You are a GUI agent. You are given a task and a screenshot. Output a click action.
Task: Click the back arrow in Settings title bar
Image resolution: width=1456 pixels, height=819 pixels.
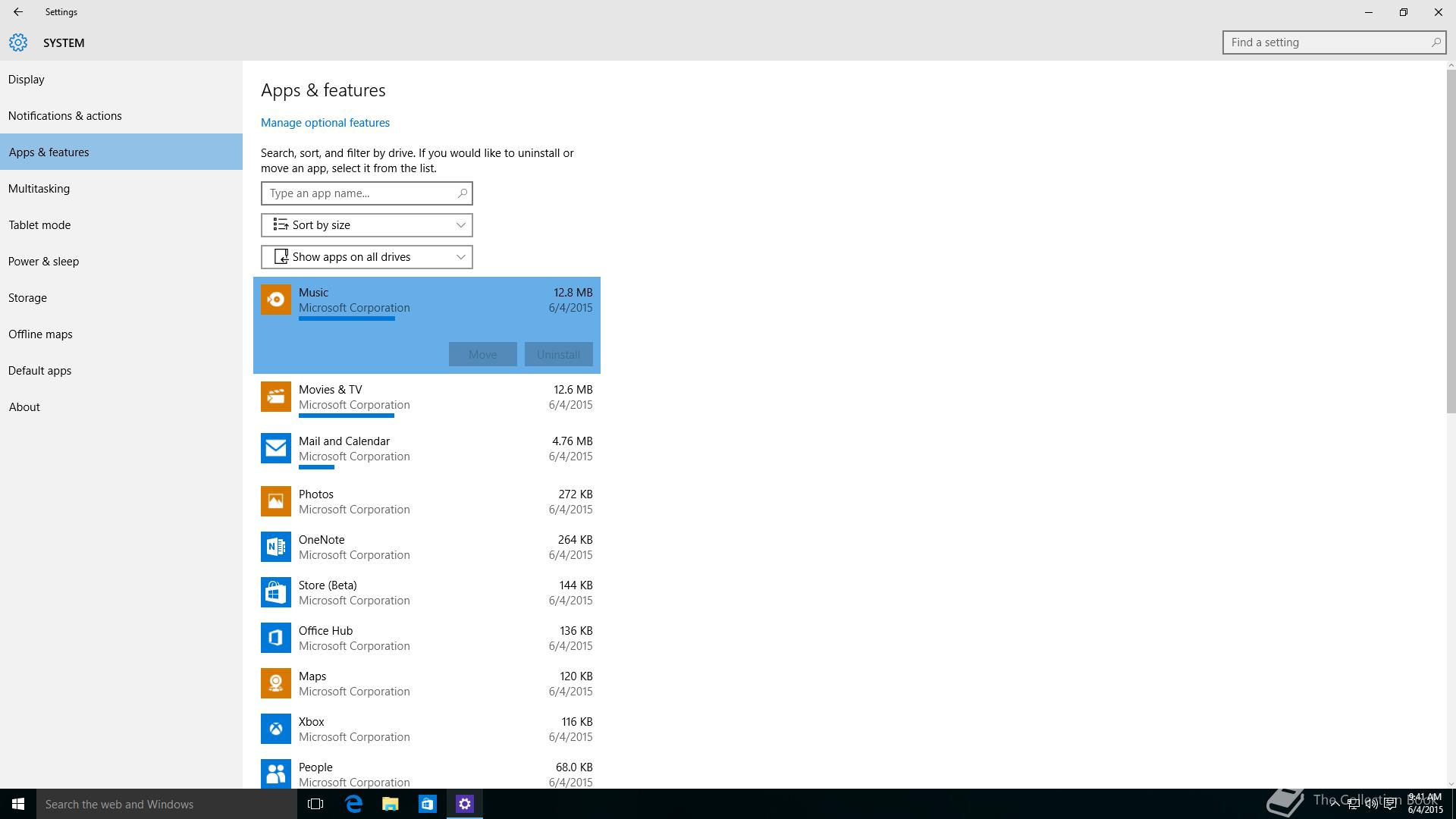click(17, 12)
